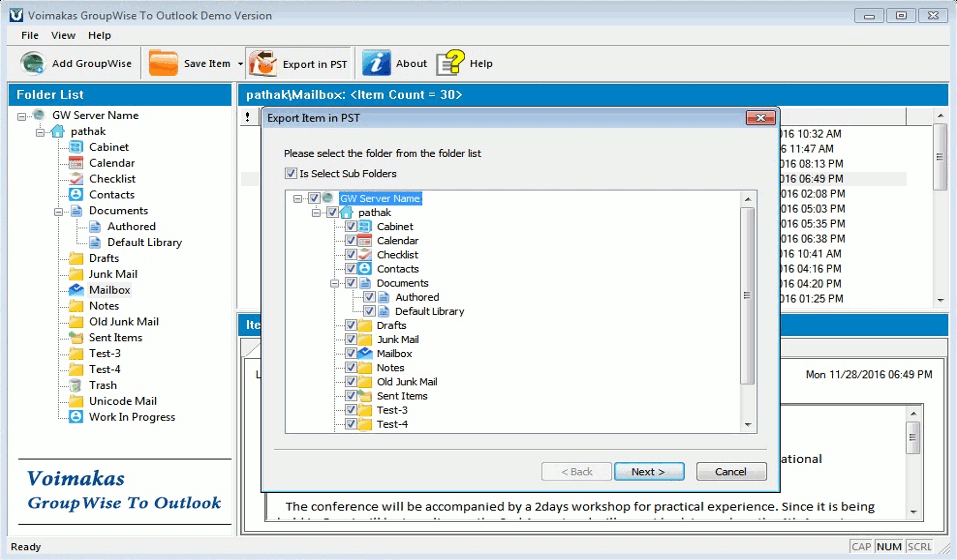Viewport: 957px width, 560px height.
Task: Click the Next button in export dialog
Action: [x=649, y=472]
